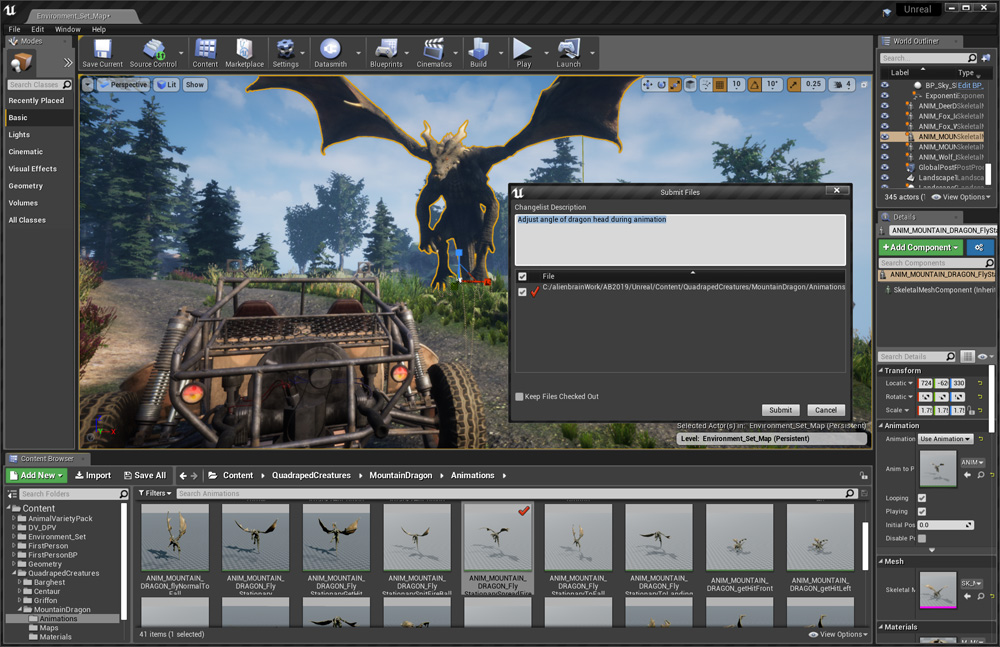
Task: Click Submit in Submit Files dialog
Action: (780, 410)
